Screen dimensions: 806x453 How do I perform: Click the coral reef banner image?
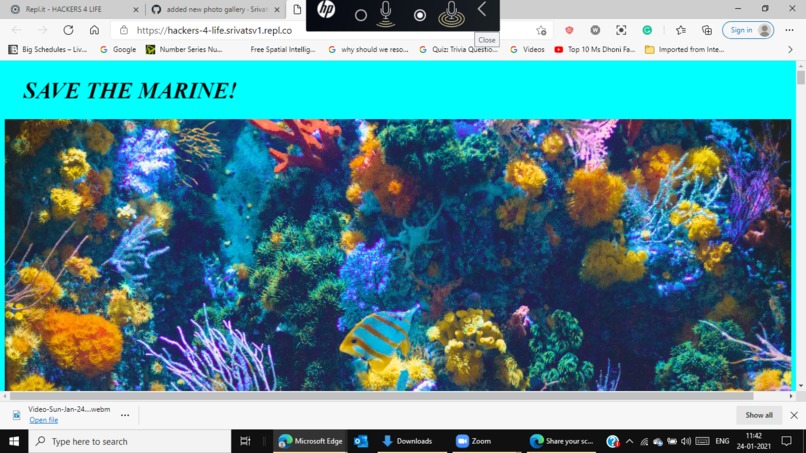pyautogui.click(x=398, y=255)
